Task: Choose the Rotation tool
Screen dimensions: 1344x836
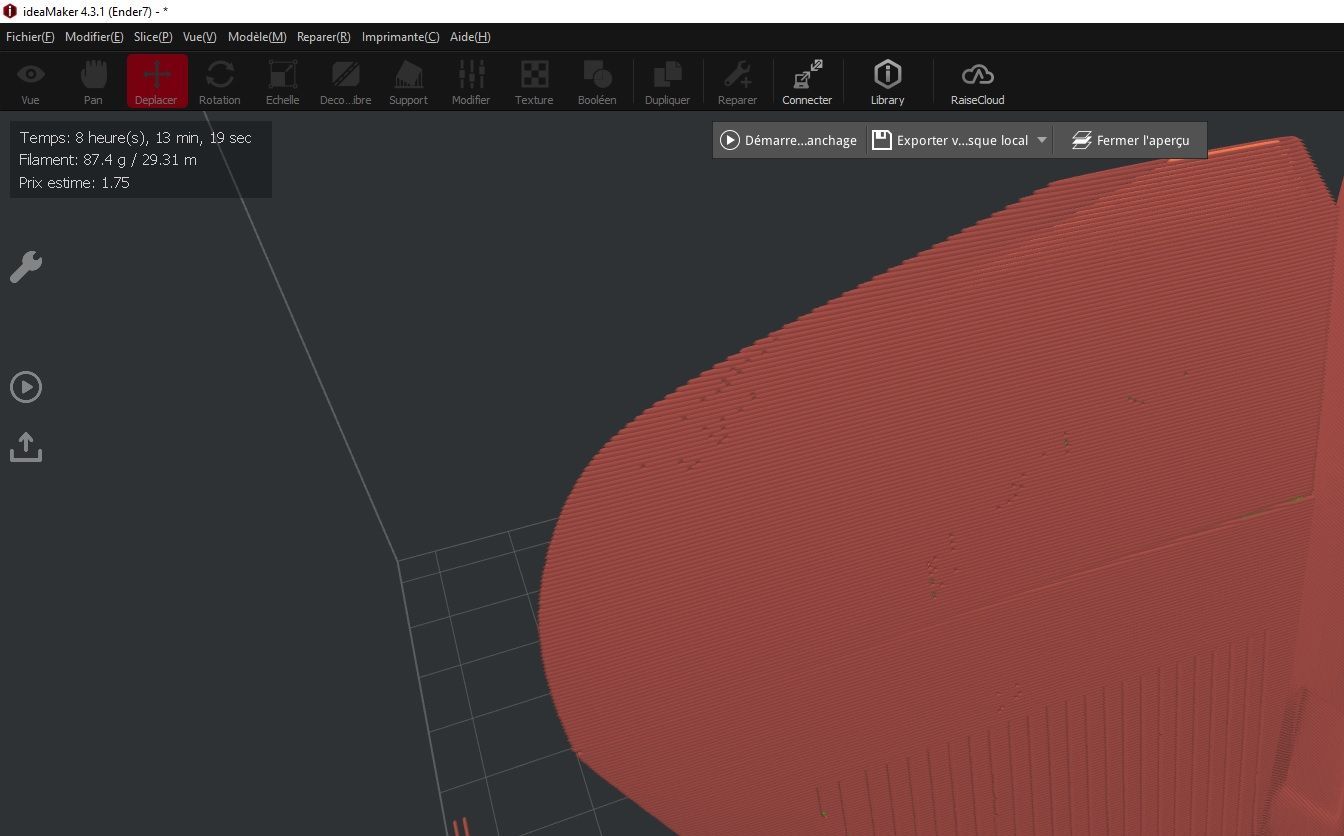Action: pos(219,83)
